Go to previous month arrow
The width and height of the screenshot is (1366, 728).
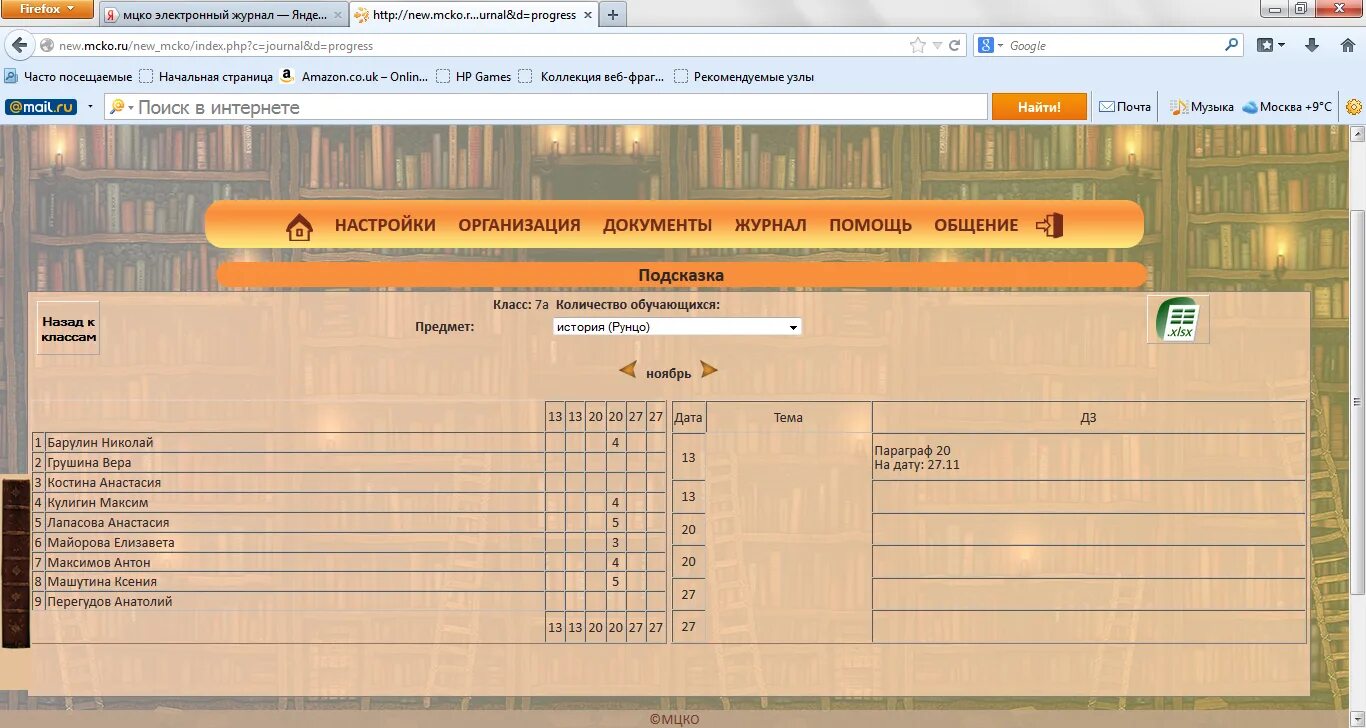pos(628,371)
